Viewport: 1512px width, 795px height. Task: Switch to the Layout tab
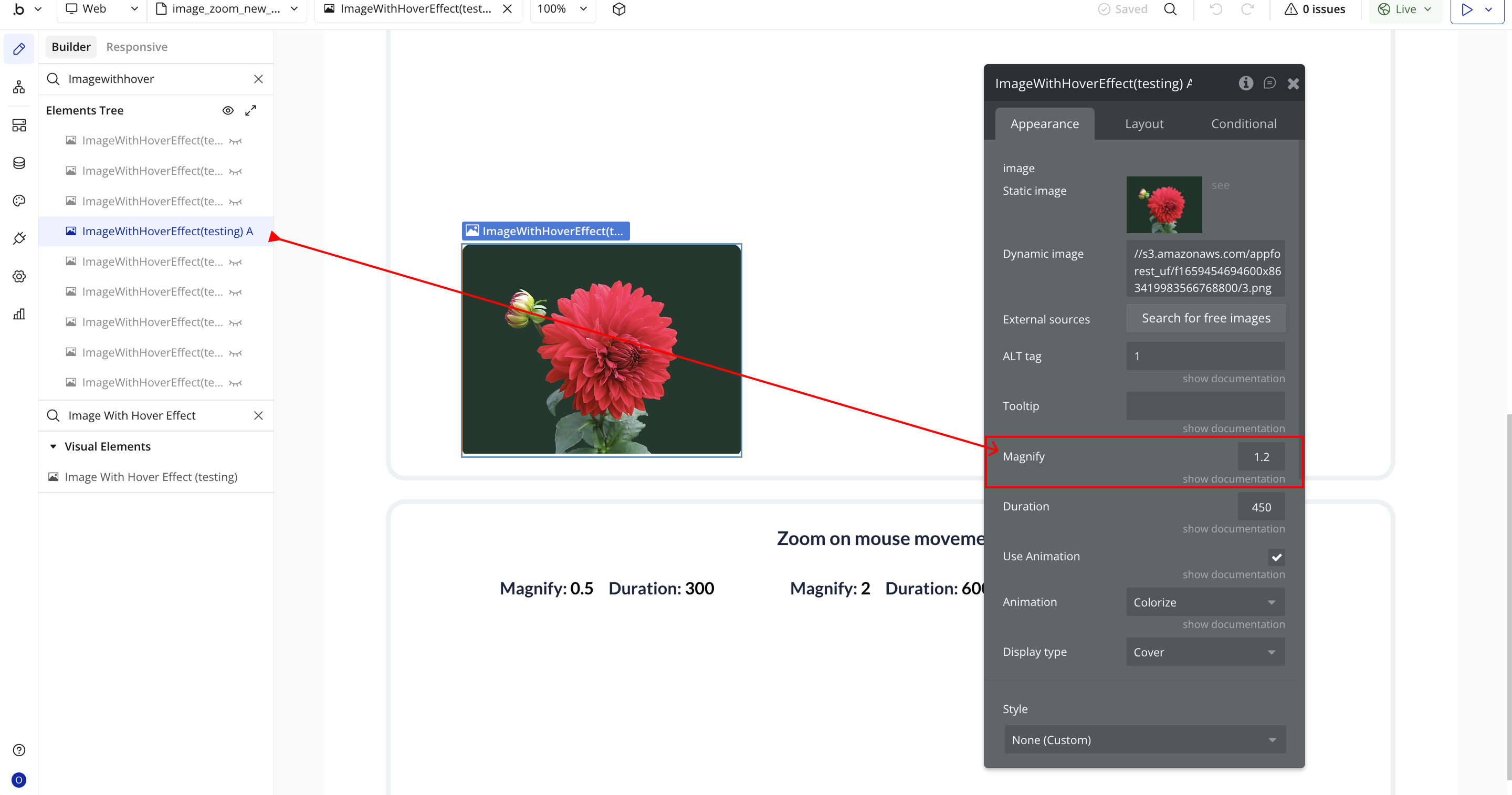[1143, 123]
